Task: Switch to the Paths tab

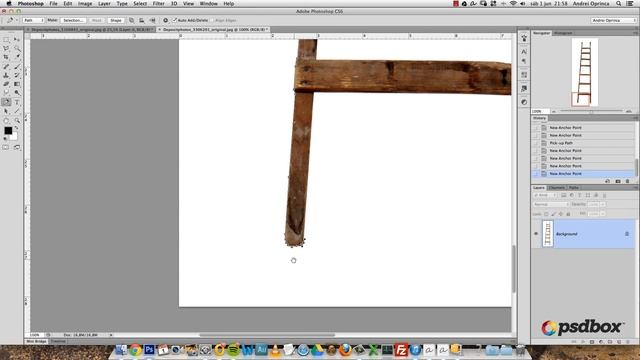Action: [573, 188]
